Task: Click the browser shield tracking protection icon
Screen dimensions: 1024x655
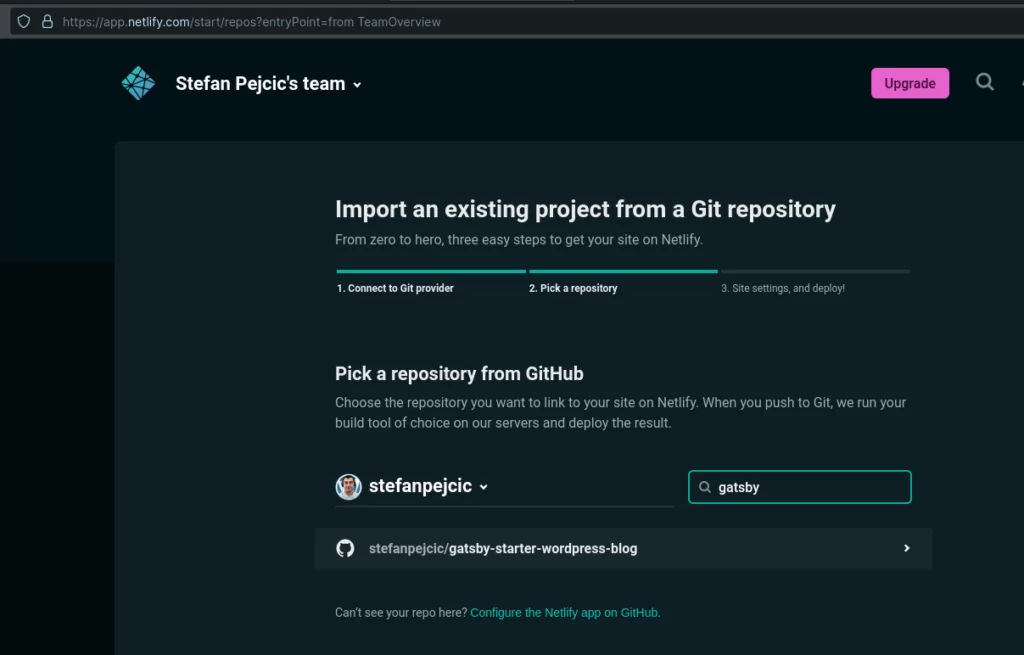Action: tap(24, 22)
